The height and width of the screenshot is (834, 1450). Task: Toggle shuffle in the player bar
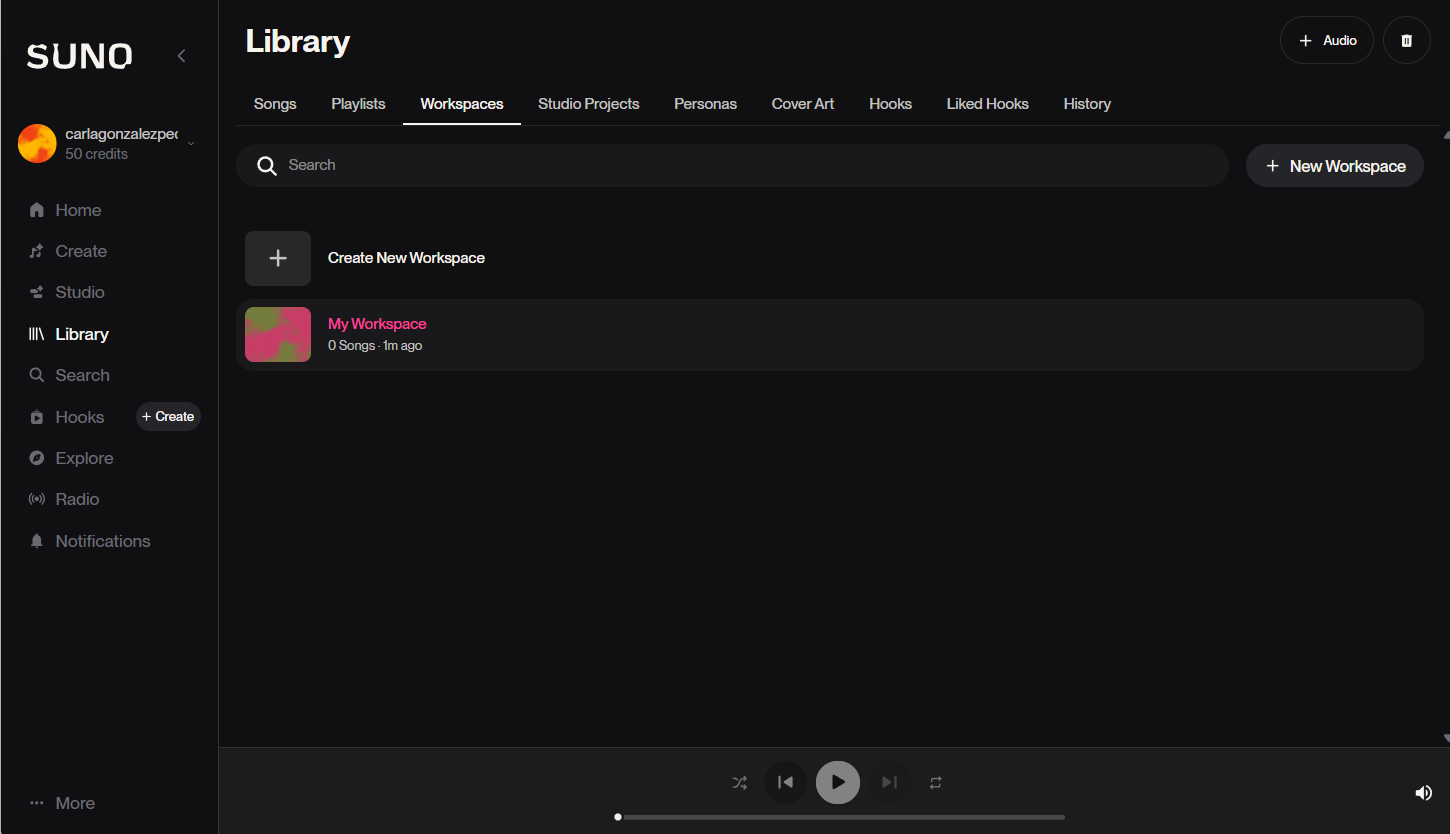click(x=739, y=783)
